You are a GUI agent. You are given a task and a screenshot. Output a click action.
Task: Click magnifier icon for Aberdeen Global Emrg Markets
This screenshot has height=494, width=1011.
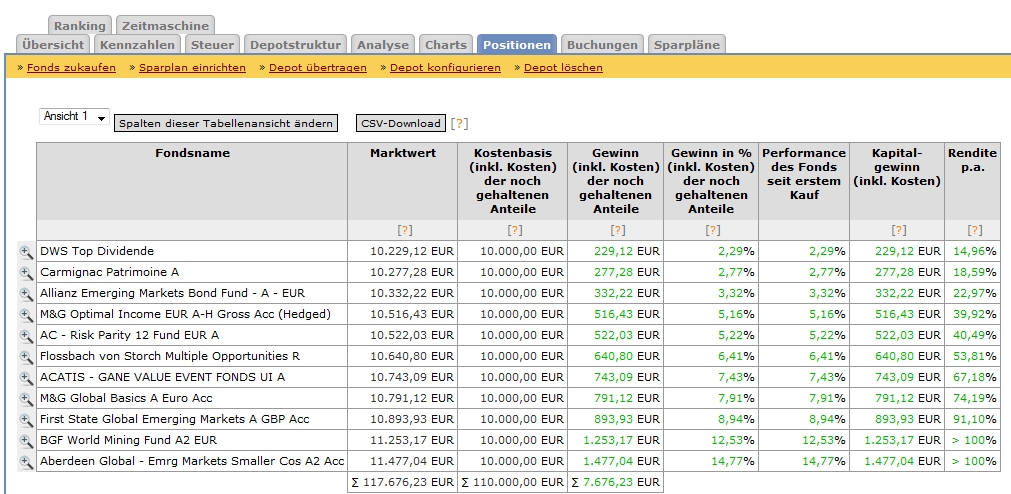pyautogui.click(x=26, y=462)
